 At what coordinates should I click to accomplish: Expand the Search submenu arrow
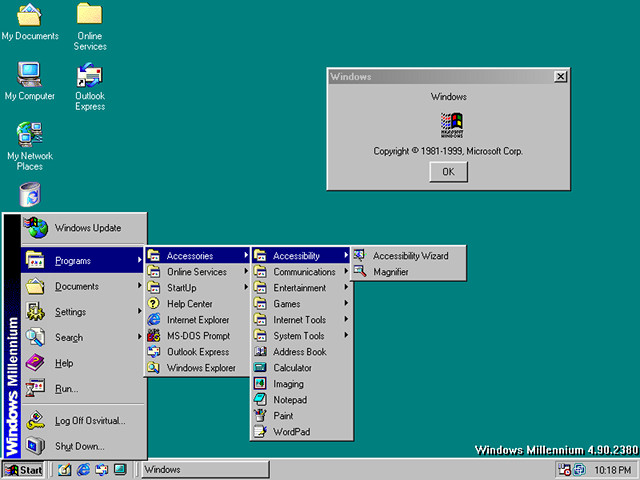pyautogui.click(x=140, y=337)
